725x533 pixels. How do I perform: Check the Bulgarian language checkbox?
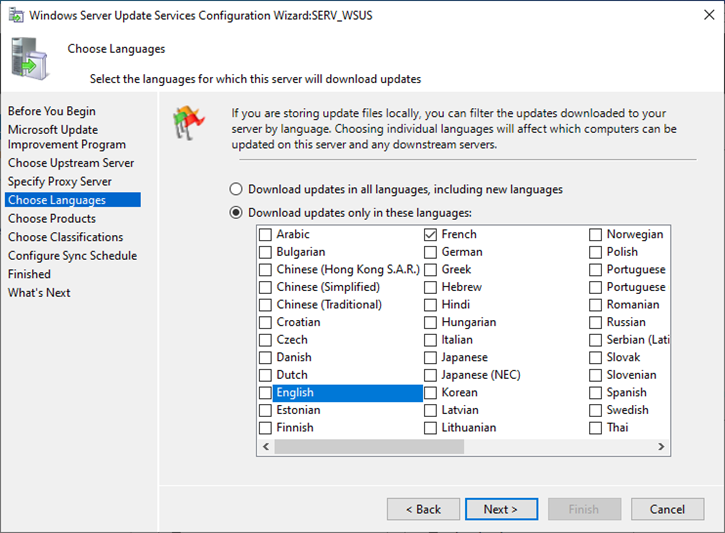tap(265, 252)
